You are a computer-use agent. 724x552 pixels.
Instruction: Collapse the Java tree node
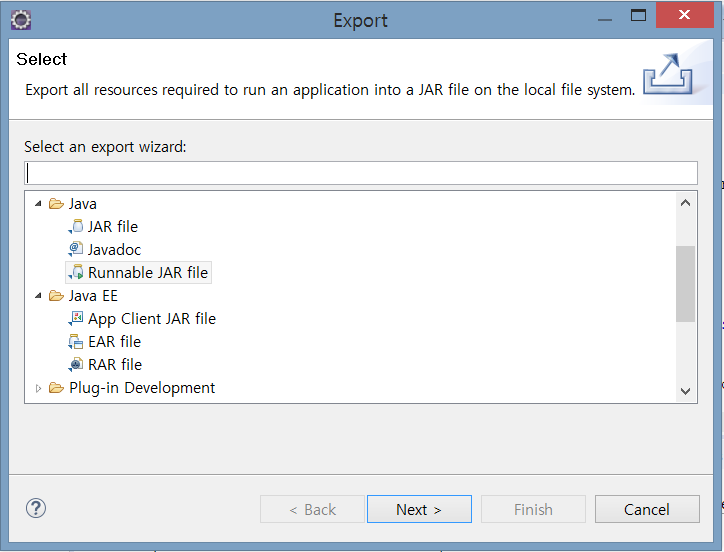[x=39, y=204]
